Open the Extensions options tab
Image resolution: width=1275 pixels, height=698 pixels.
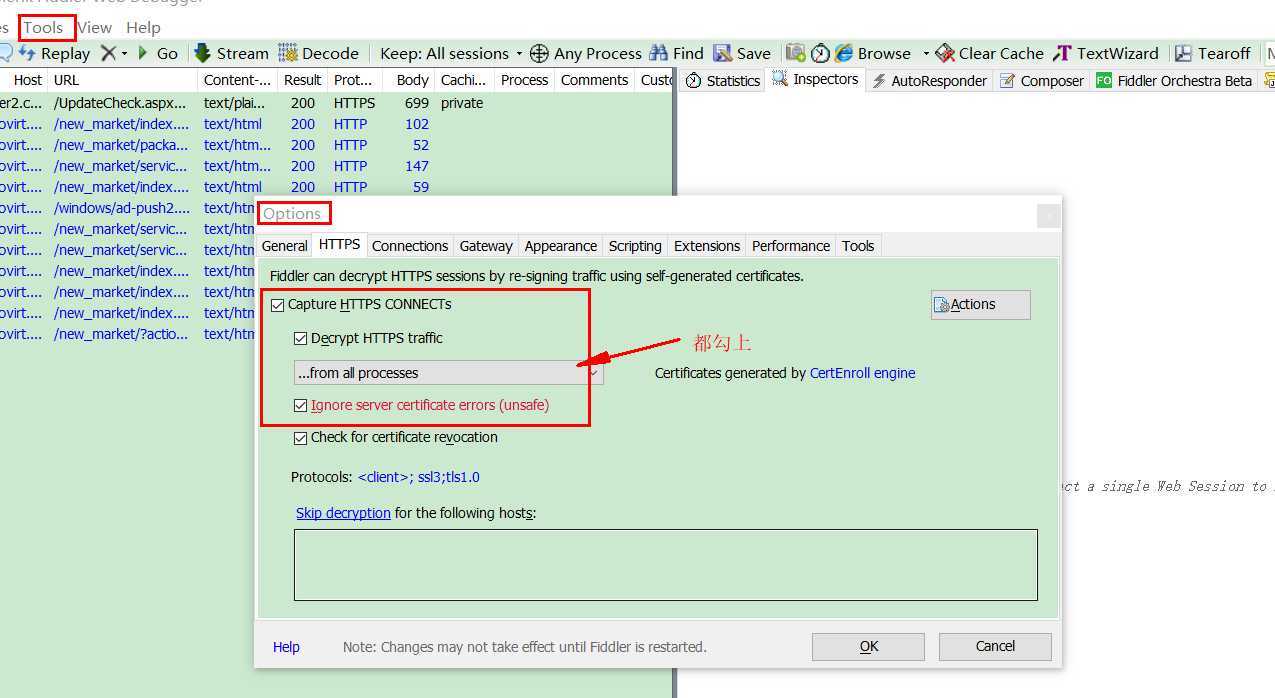[707, 246]
